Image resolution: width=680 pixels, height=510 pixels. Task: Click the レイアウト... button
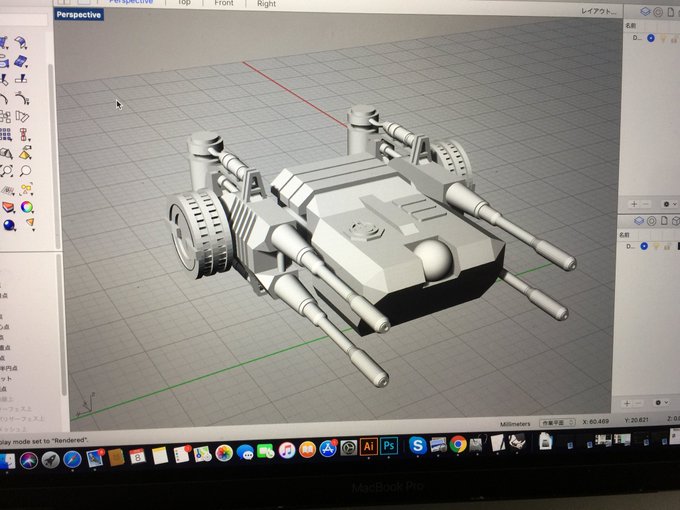(598, 11)
